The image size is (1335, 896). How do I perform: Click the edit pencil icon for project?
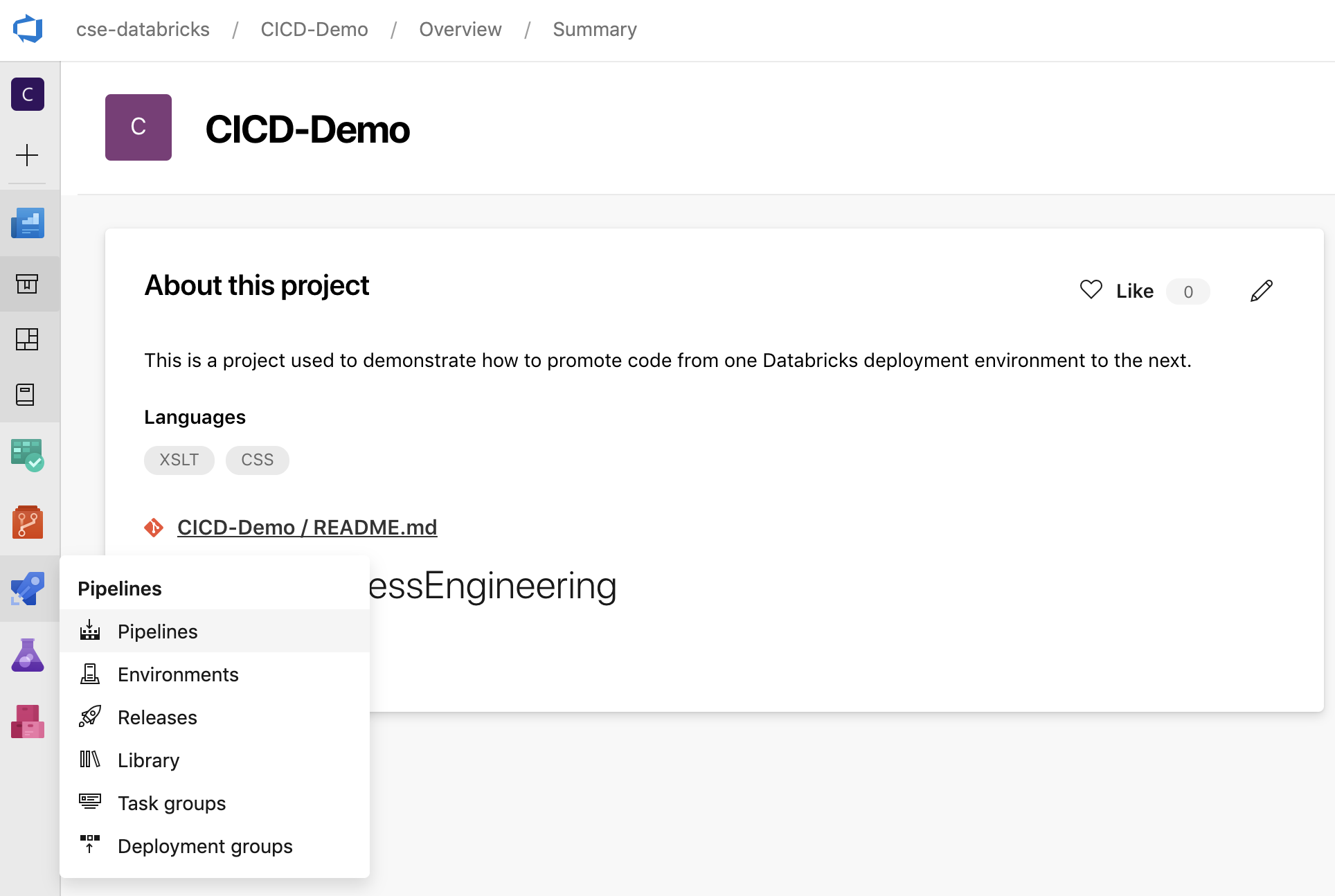tap(1262, 291)
